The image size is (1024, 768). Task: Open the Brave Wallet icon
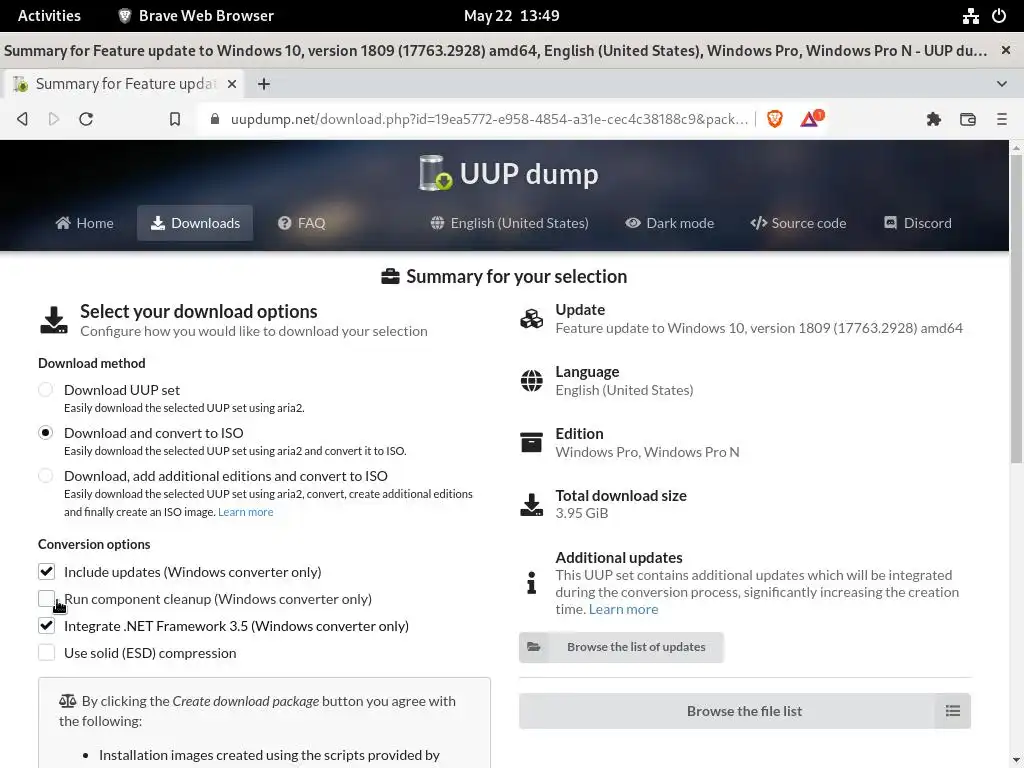(968, 119)
